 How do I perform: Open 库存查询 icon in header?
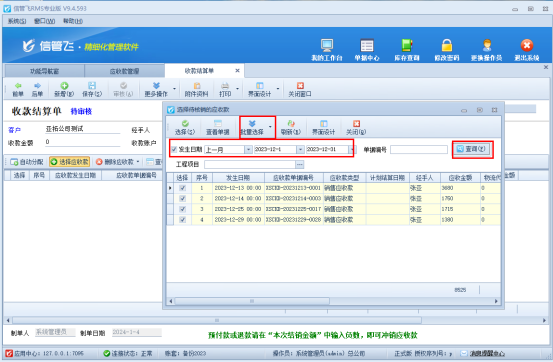pyautogui.click(x=407, y=45)
